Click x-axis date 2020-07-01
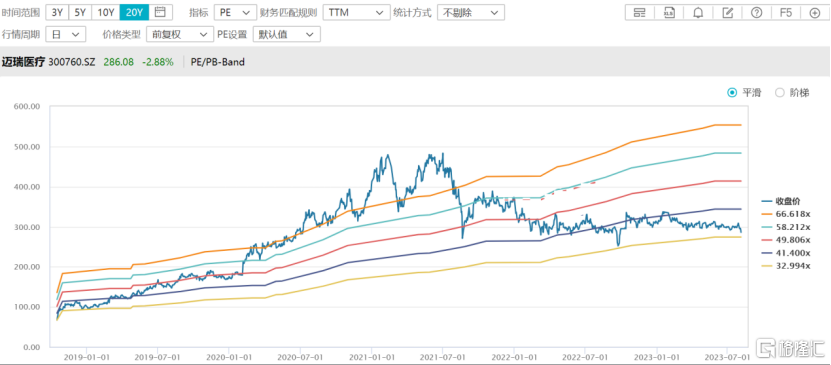Screen dimensions: 831x365 point(300,358)
